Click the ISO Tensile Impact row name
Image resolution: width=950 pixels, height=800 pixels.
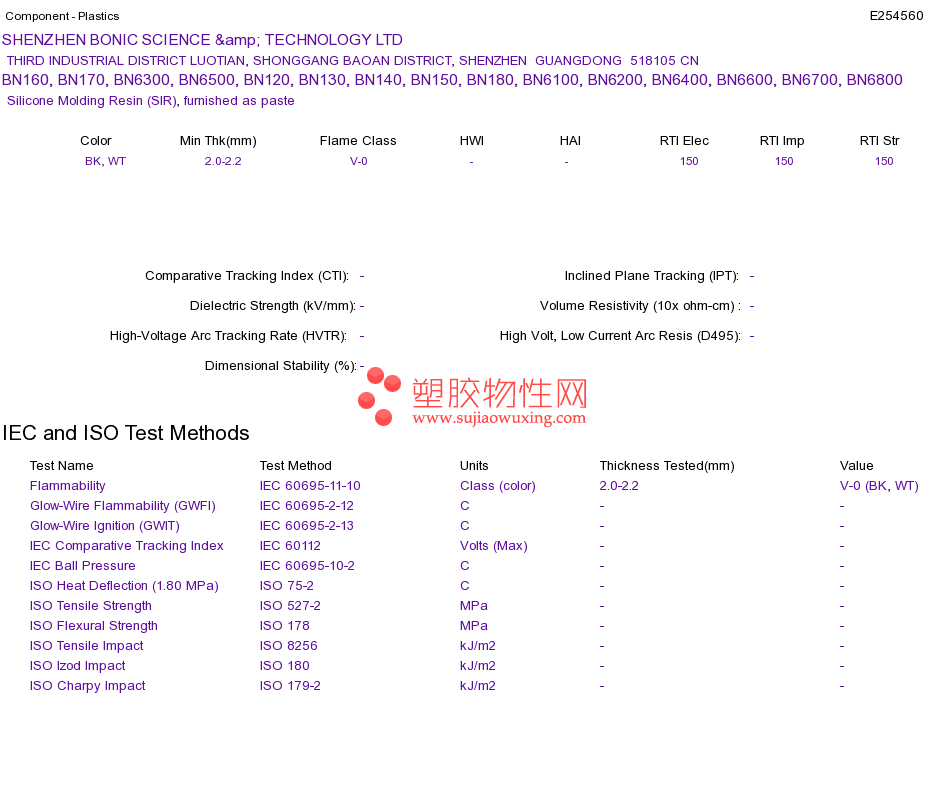point(87,645)
